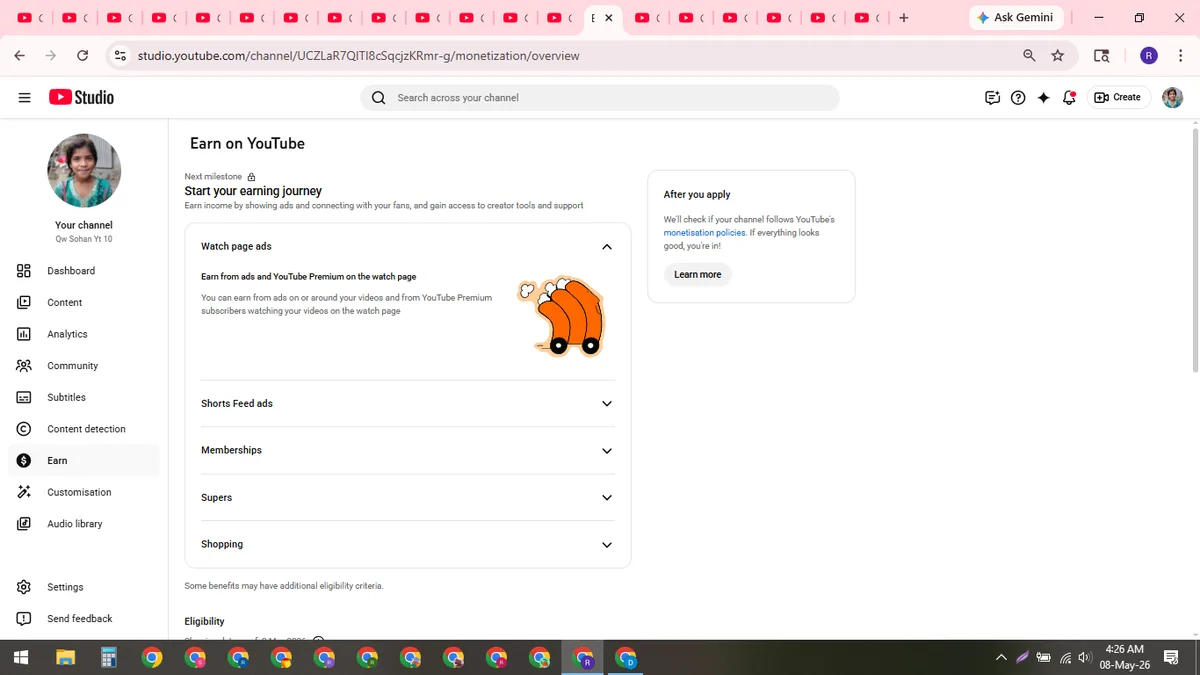Expand the Shopping section
This screenshot has width=1200, height=675.
coord(606,545)
